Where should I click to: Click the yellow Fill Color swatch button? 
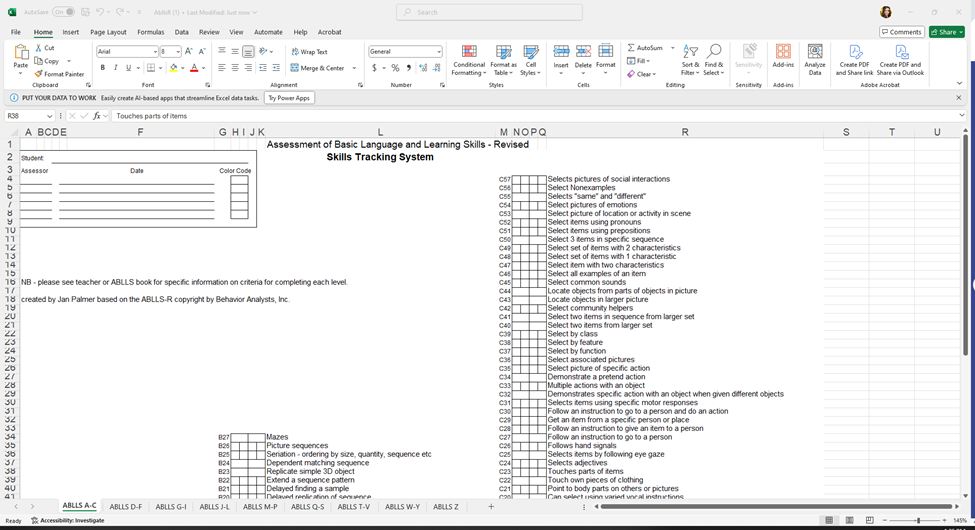pyautogui.click(x=173, y=68)
